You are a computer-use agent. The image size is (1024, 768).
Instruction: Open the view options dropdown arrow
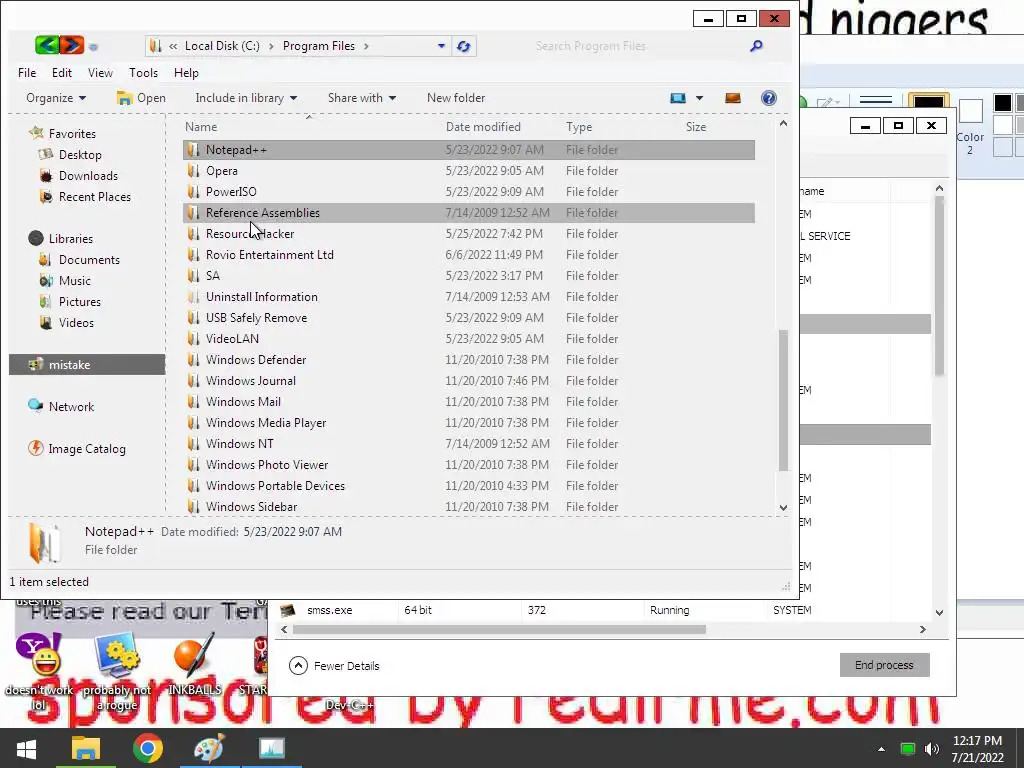(699, 98)
